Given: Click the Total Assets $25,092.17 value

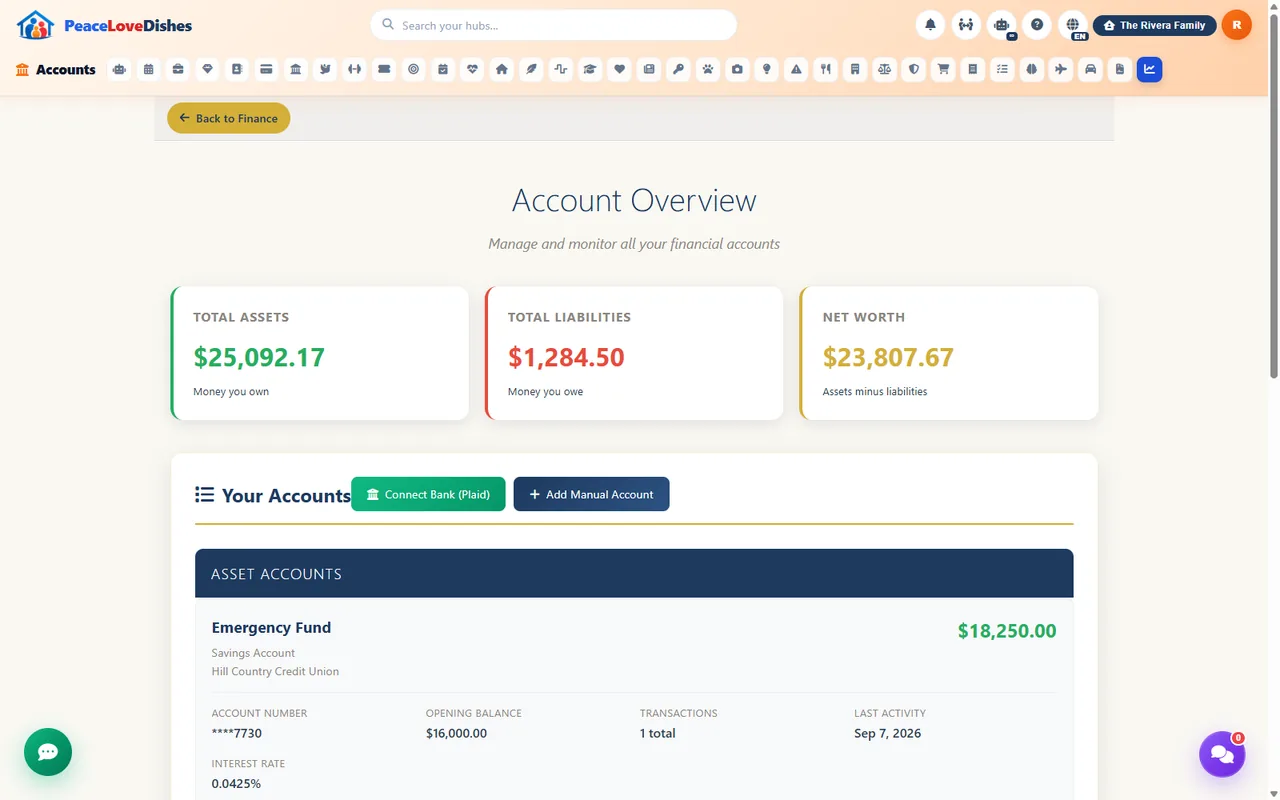Looking at the screenshot, I should tap(259, 357).
